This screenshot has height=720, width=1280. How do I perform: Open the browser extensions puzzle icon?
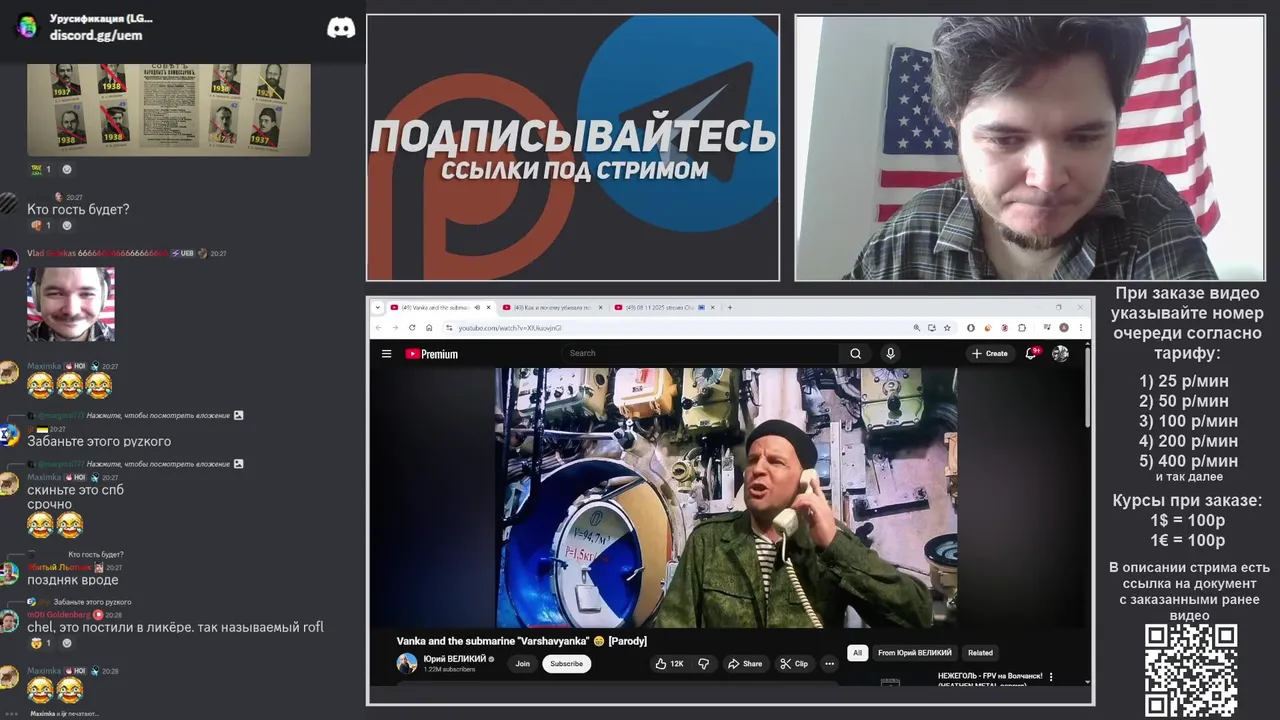click(x=1022, y=328)
